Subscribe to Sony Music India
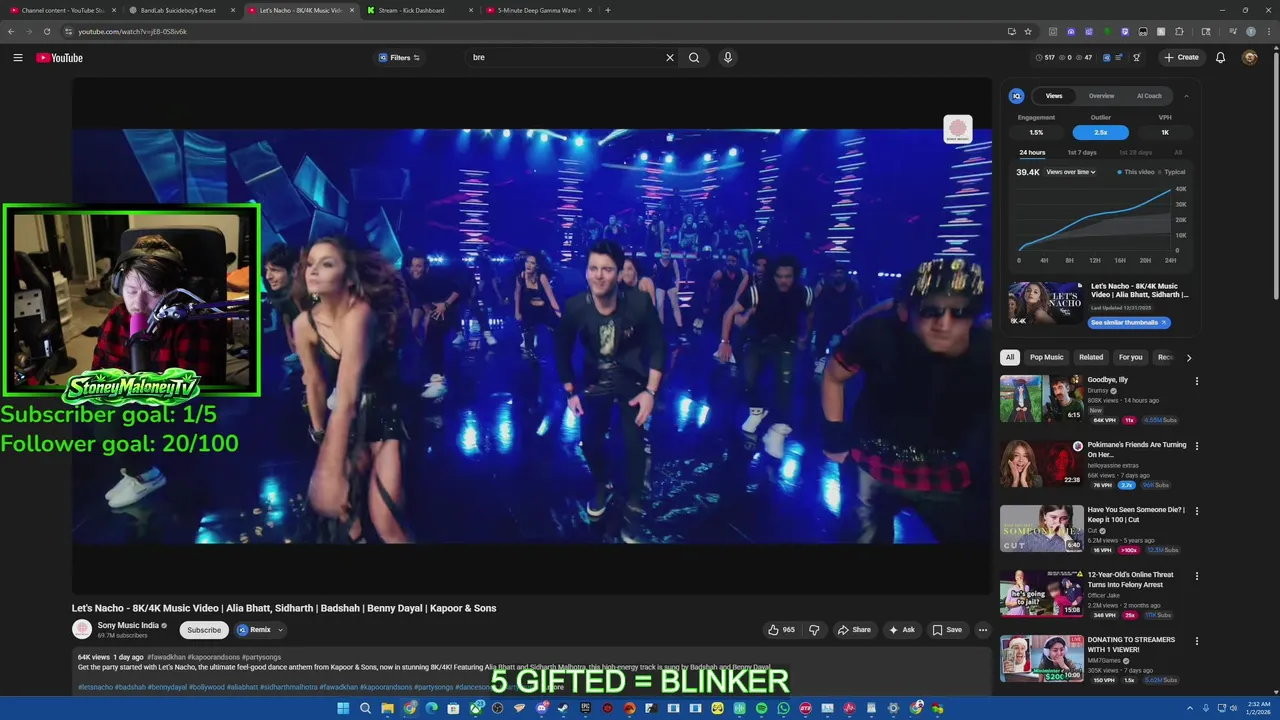The width and height of the screenshot is (1280, 720). (x=204, y=630)
